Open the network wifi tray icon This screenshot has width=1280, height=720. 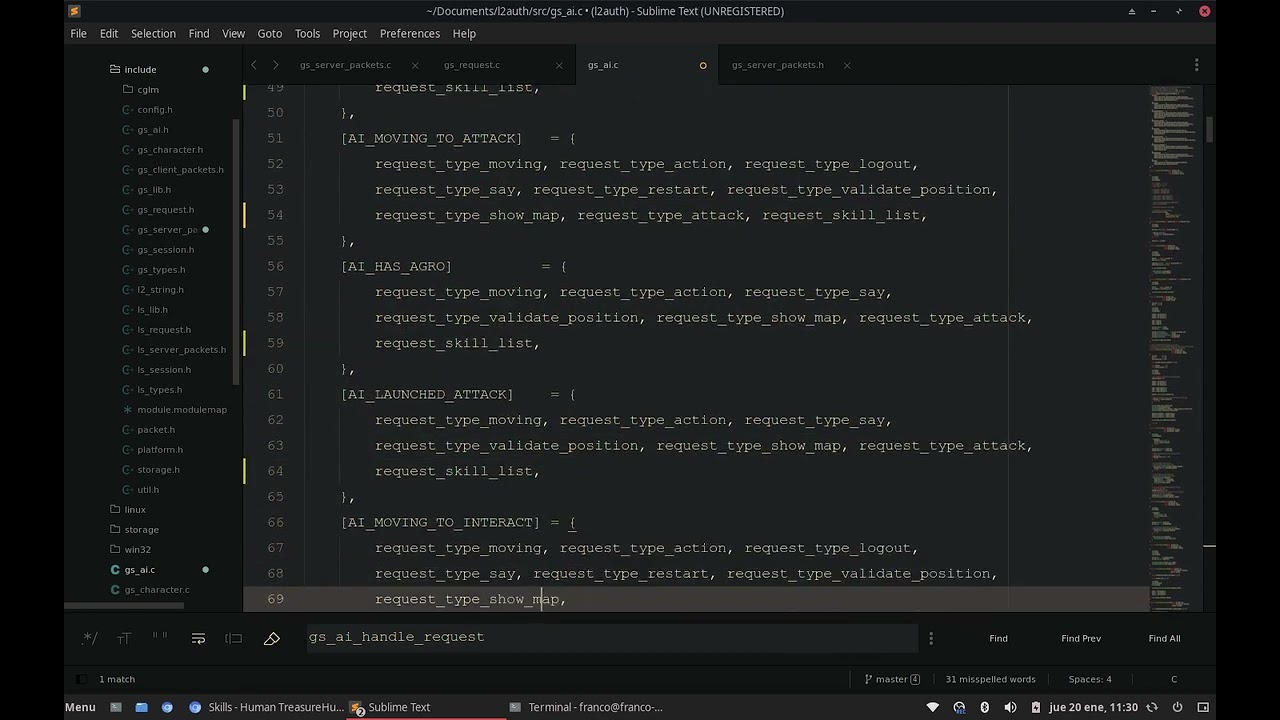[x=933, y=707]
